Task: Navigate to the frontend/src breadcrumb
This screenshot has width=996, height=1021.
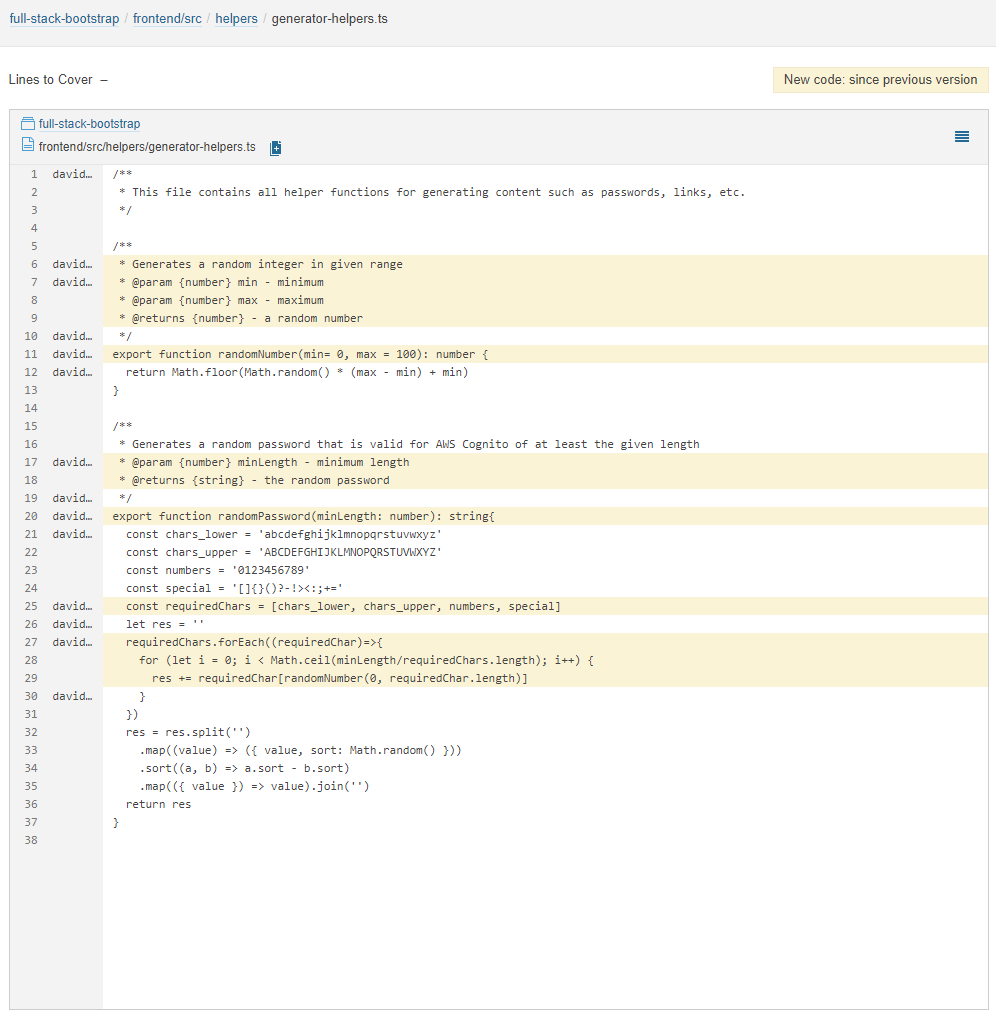Action: 167,18
